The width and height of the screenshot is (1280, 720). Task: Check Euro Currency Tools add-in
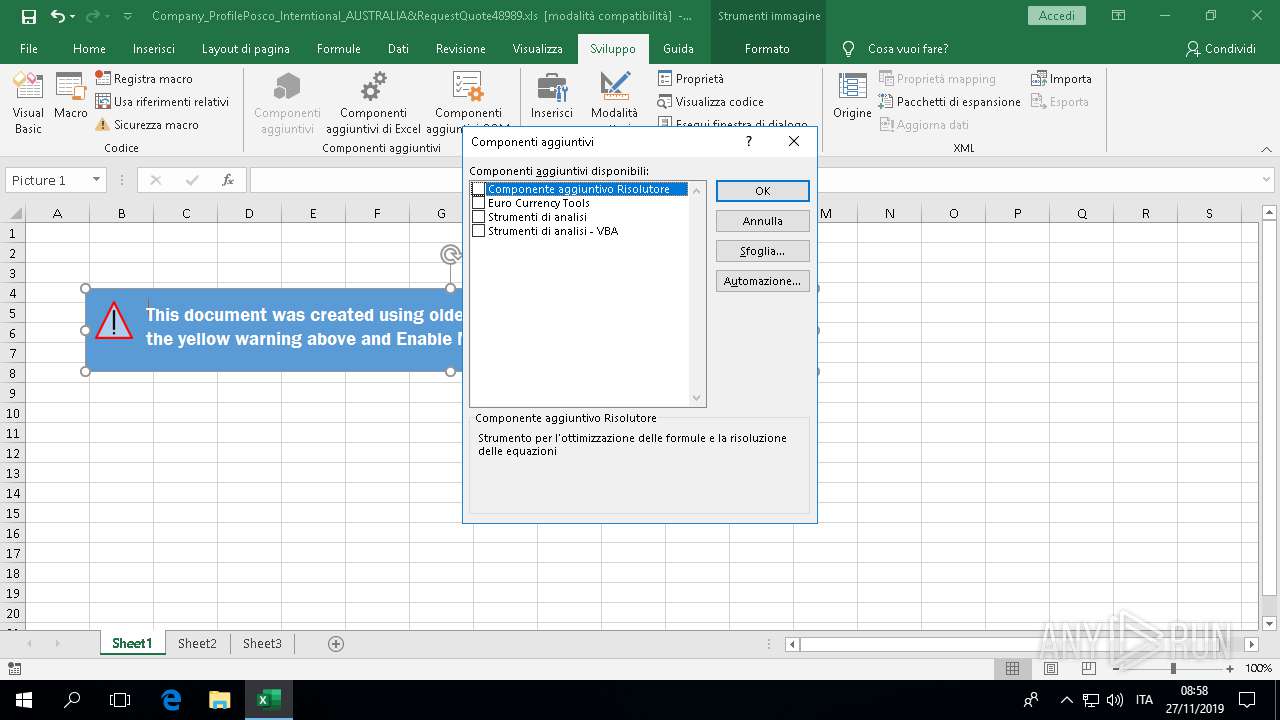click(479, 203)
